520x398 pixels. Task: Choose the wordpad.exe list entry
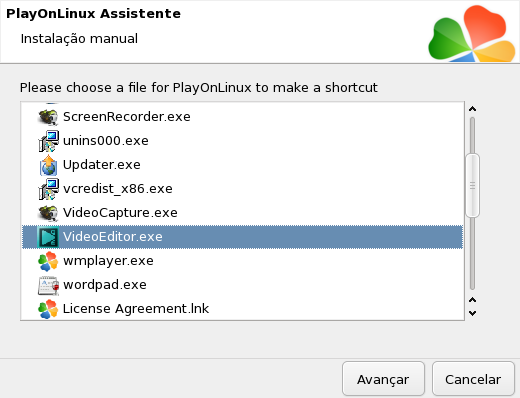(x=242, y=285)
